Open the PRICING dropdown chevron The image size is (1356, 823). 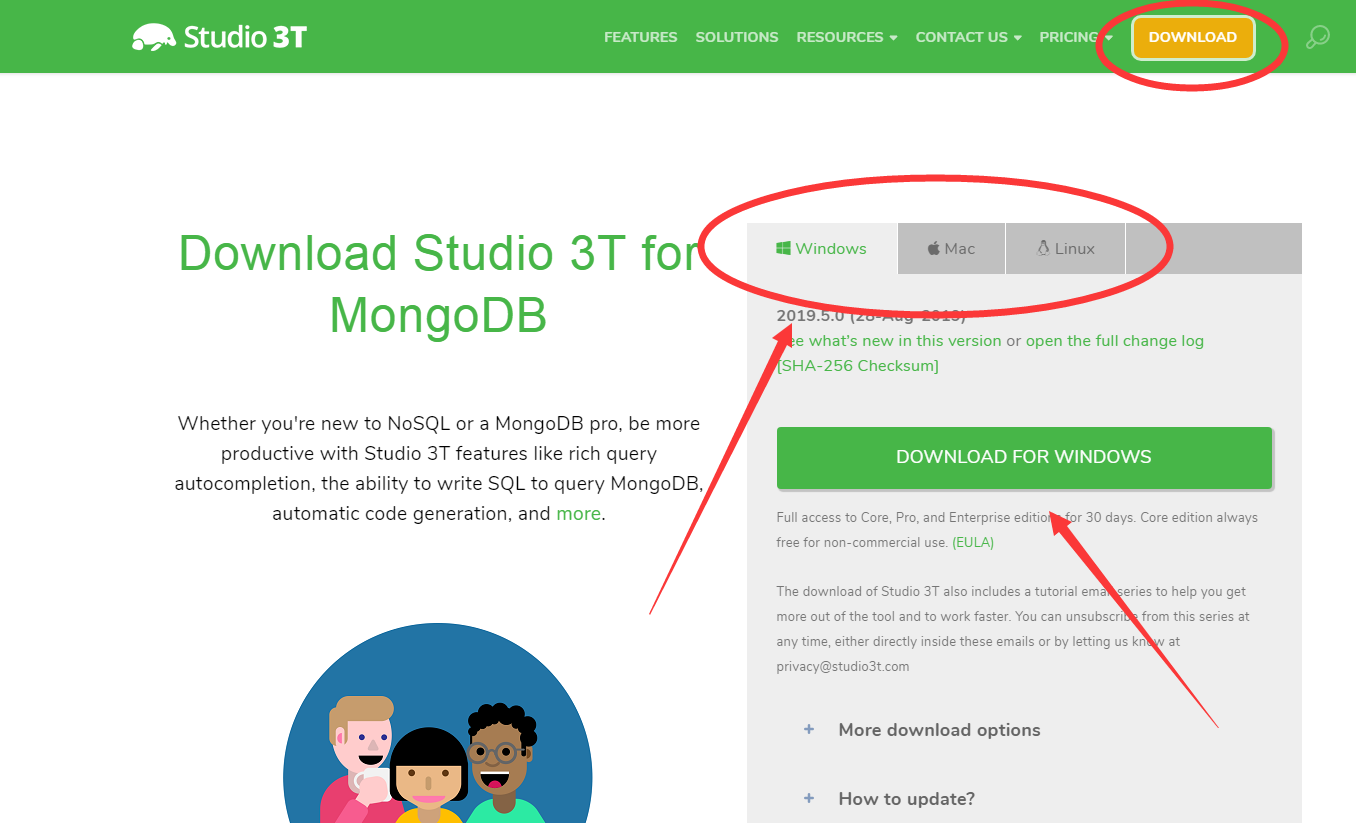point(1107,37)
